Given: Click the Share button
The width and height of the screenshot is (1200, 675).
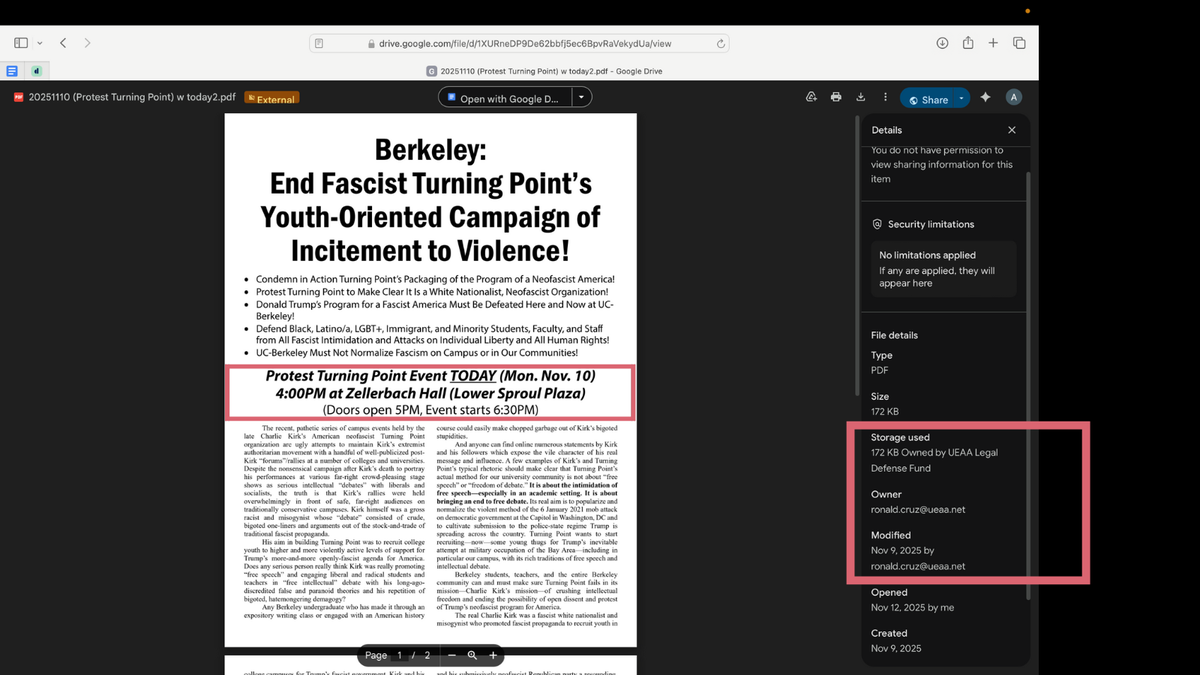Looking at the screenshot, I should coord(930,96).
